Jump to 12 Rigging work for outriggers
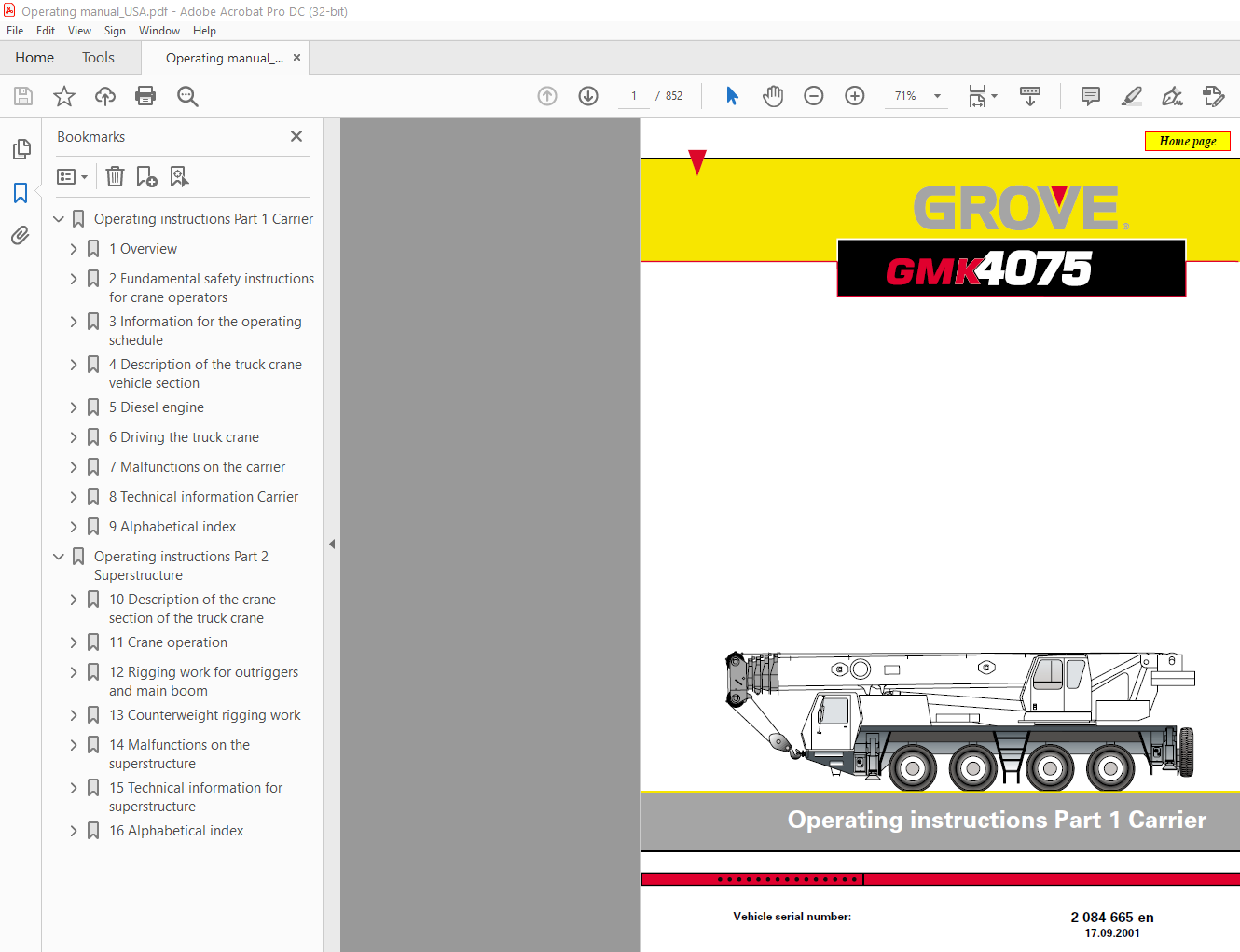The image size is (1240, 952). click(x=203, y=682)
